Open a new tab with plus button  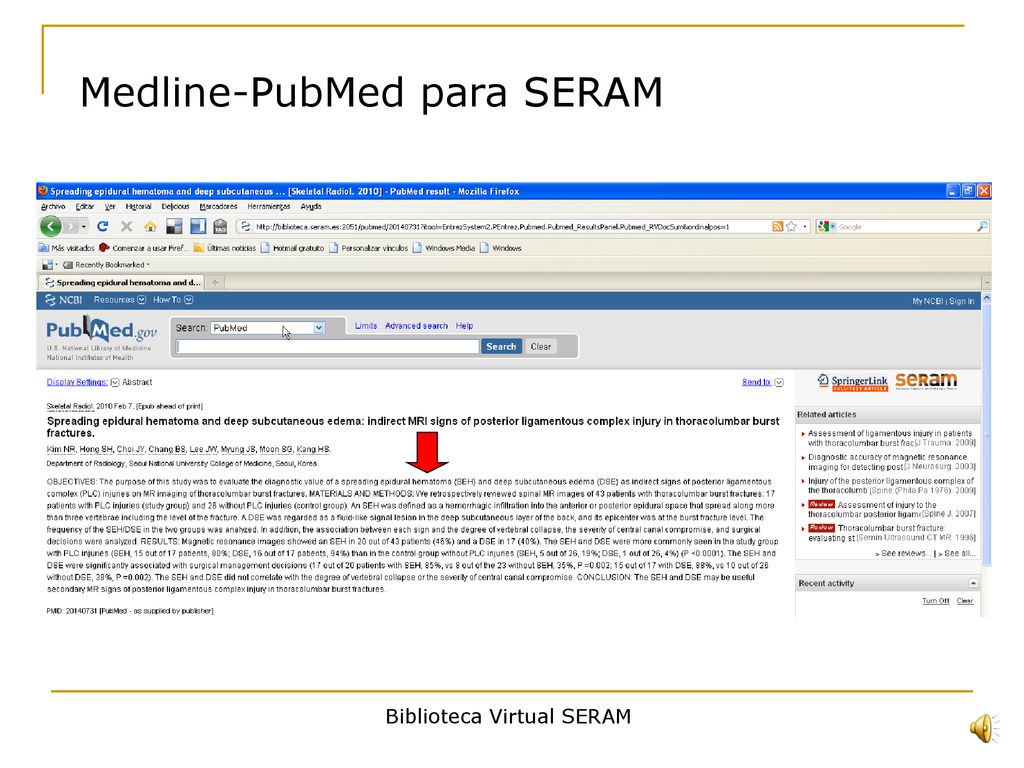coord(215,283)
